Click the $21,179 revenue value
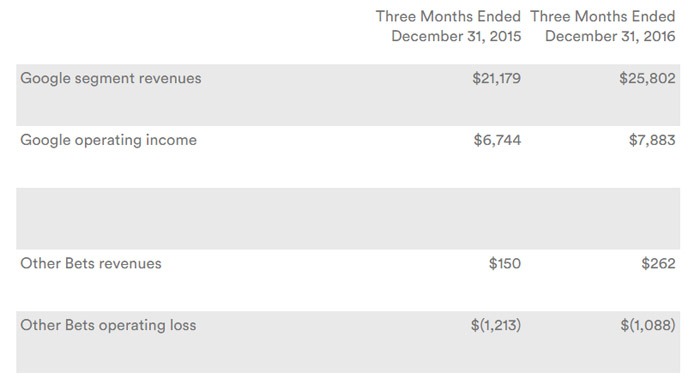Screen dimensions: 700x391 (x=496, y=79)
